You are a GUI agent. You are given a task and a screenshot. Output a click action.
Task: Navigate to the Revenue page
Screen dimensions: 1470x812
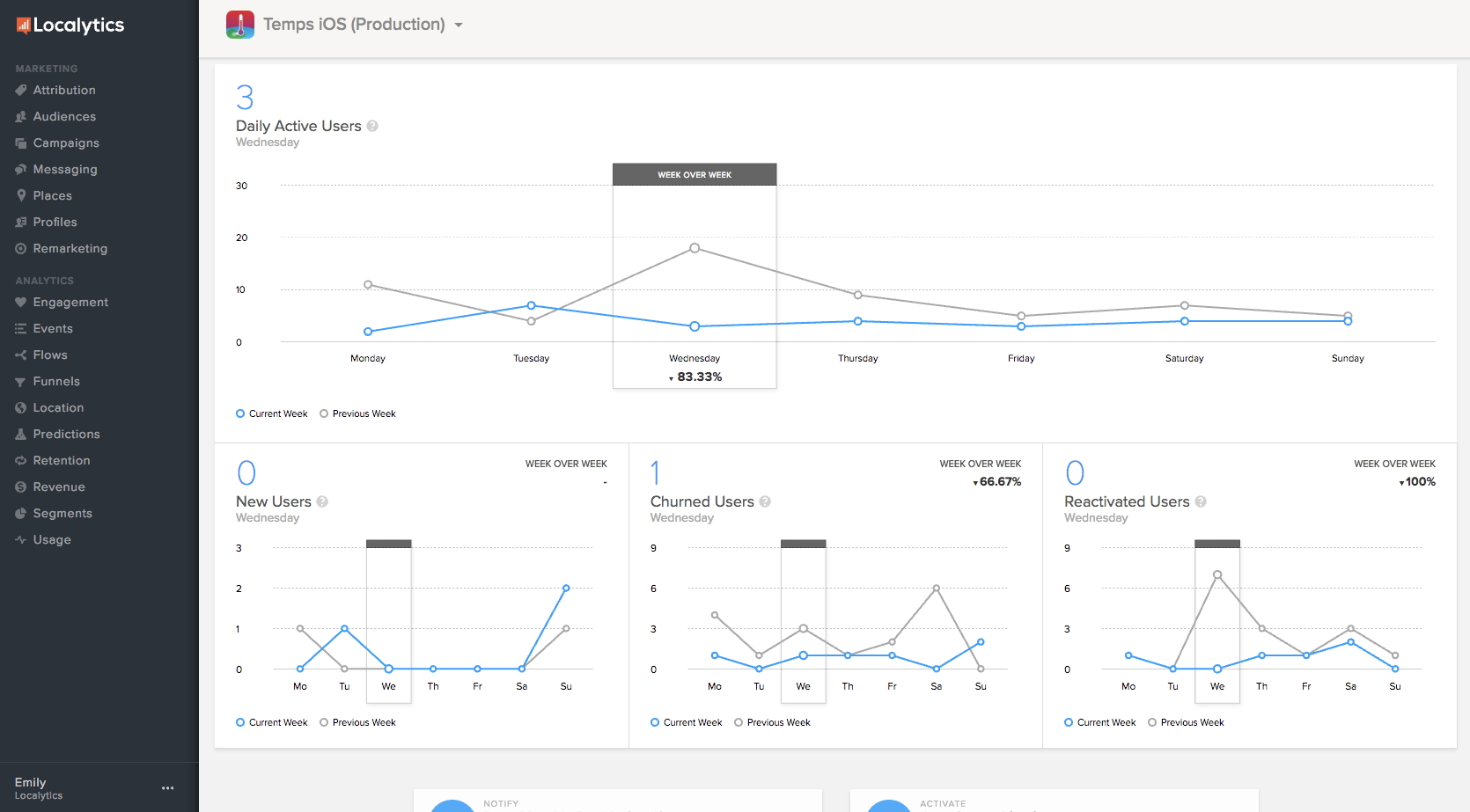coord(59,486)
